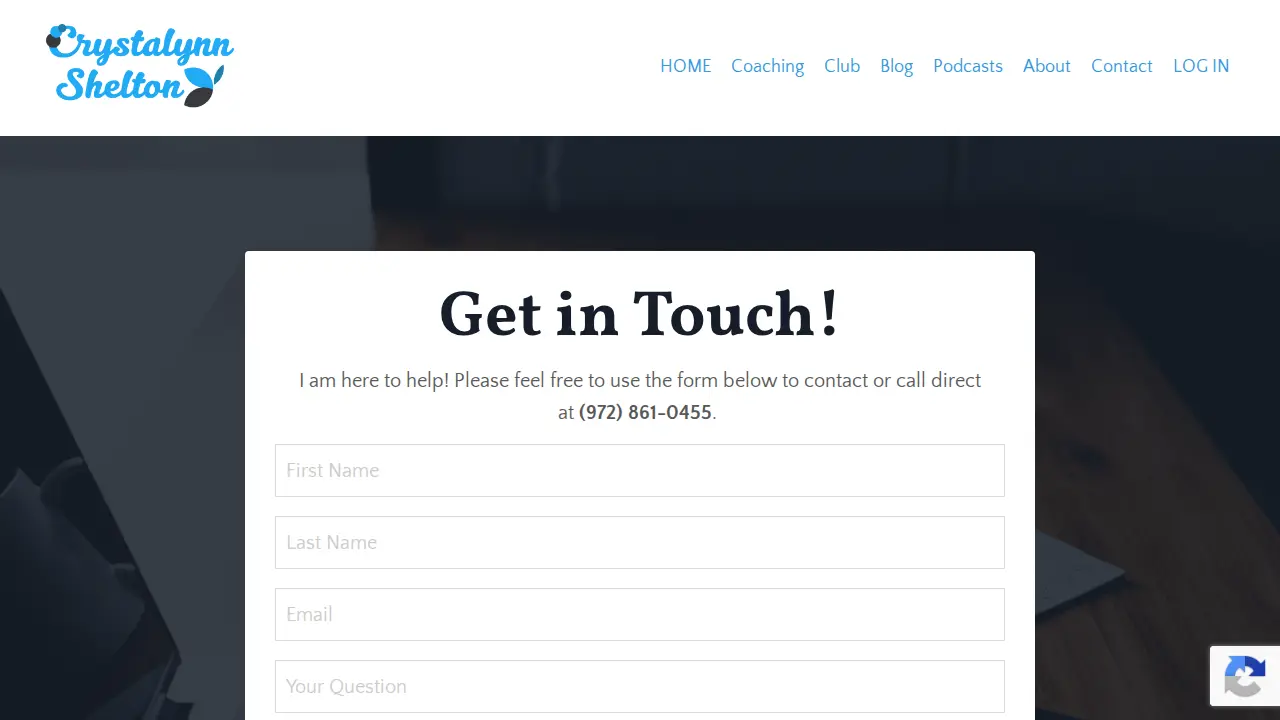Click the "Get in Touch!" heading
Image resolution: width=1280 pixels, height=720 pixels.
point(640,313)
